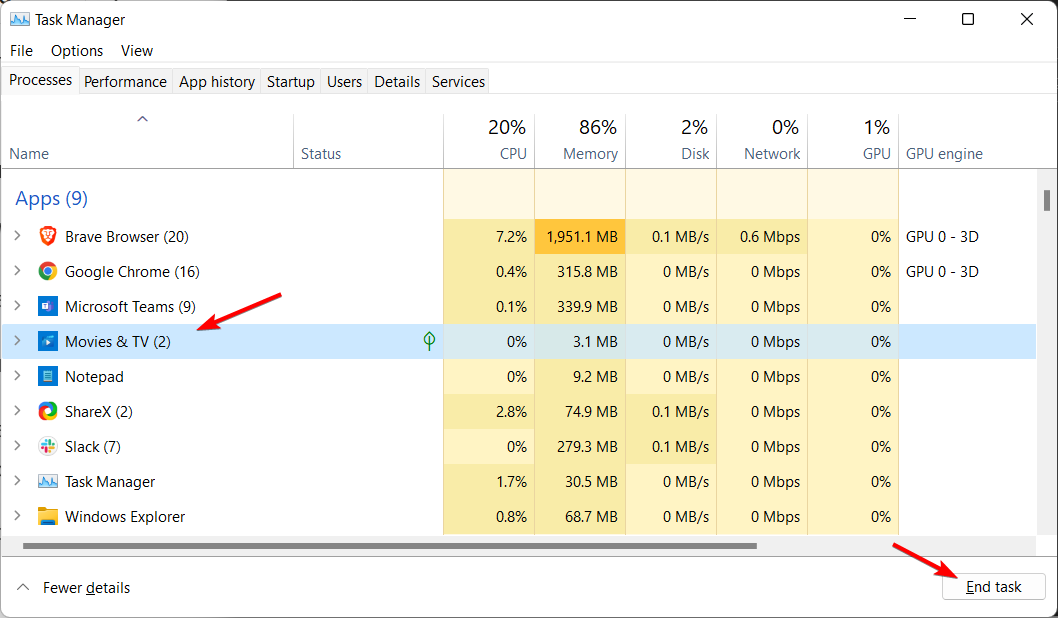Viewport: 1058px width, 618px height.
Task: Open the View menu
Action: point(137,51)
